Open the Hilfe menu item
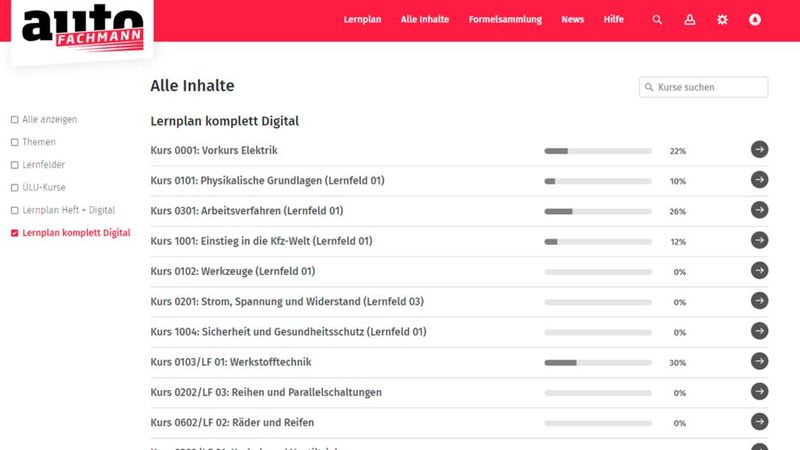This screenshot has height=450, width=800. (614, 19)
